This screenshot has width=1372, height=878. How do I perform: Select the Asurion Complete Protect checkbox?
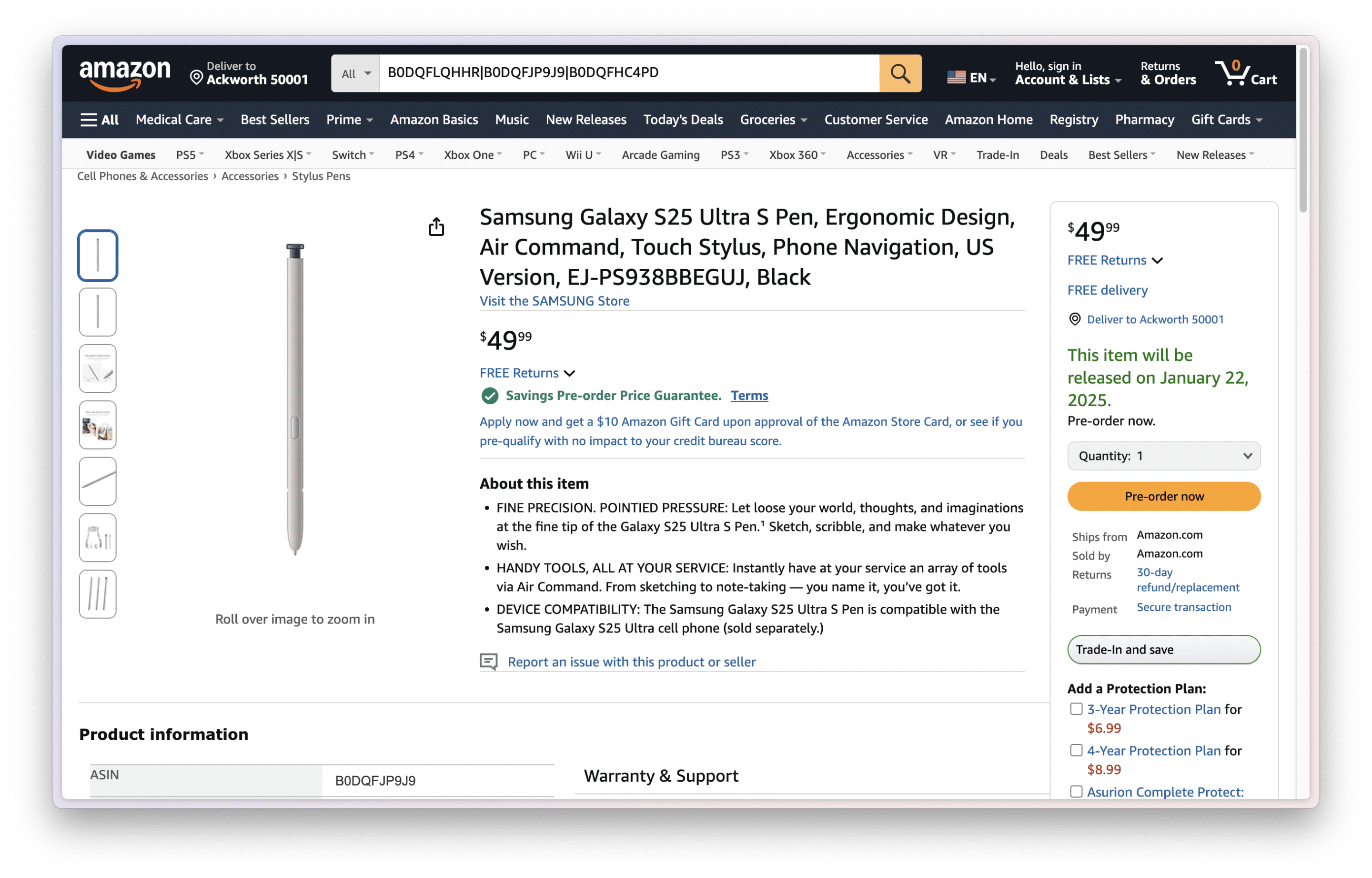click(x=1076, y=791)
